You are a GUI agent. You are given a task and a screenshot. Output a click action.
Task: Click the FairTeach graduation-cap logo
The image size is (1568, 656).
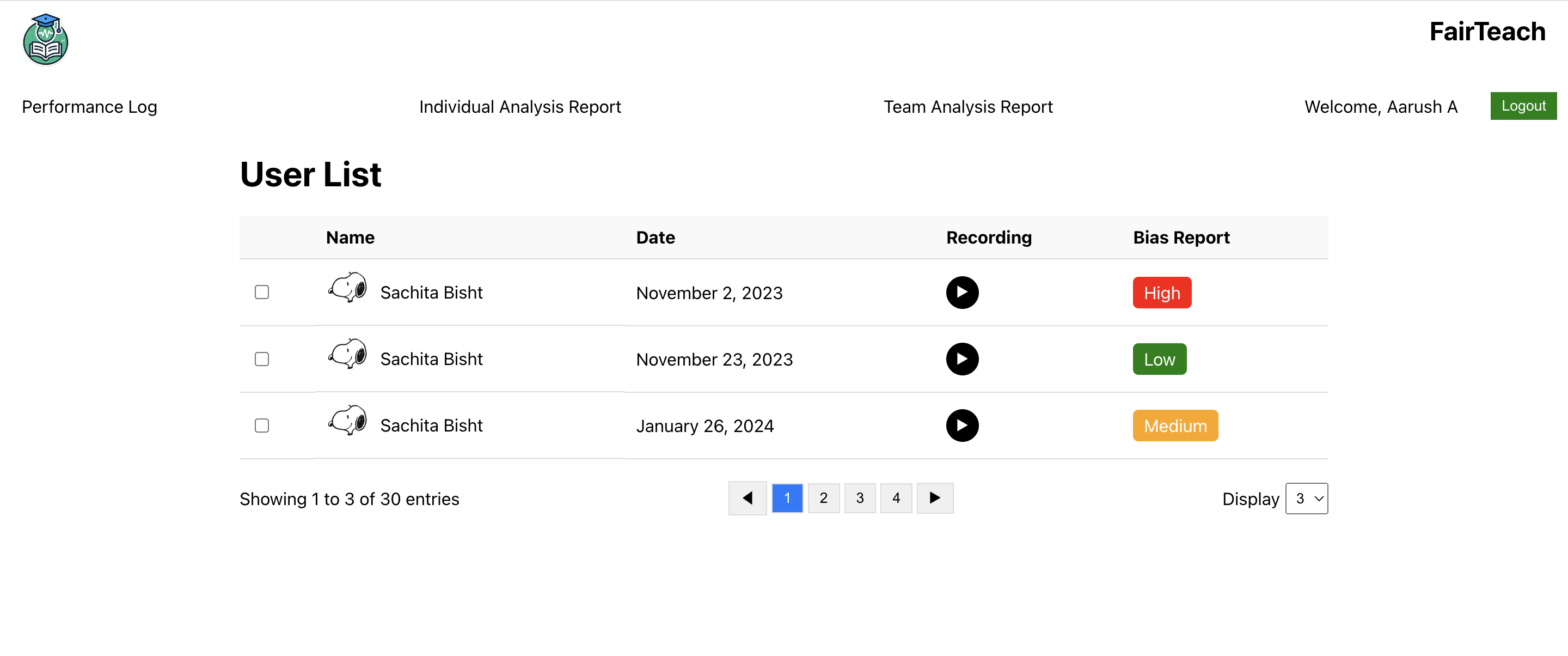pyautogui.click(x=46, y=40)
